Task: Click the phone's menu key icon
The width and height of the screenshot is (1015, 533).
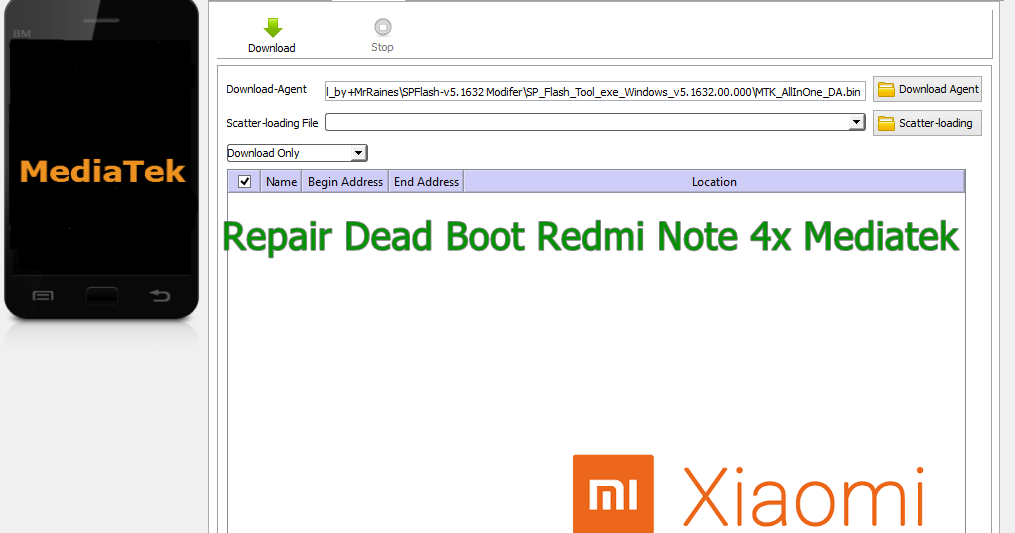Action: [43, 296]
